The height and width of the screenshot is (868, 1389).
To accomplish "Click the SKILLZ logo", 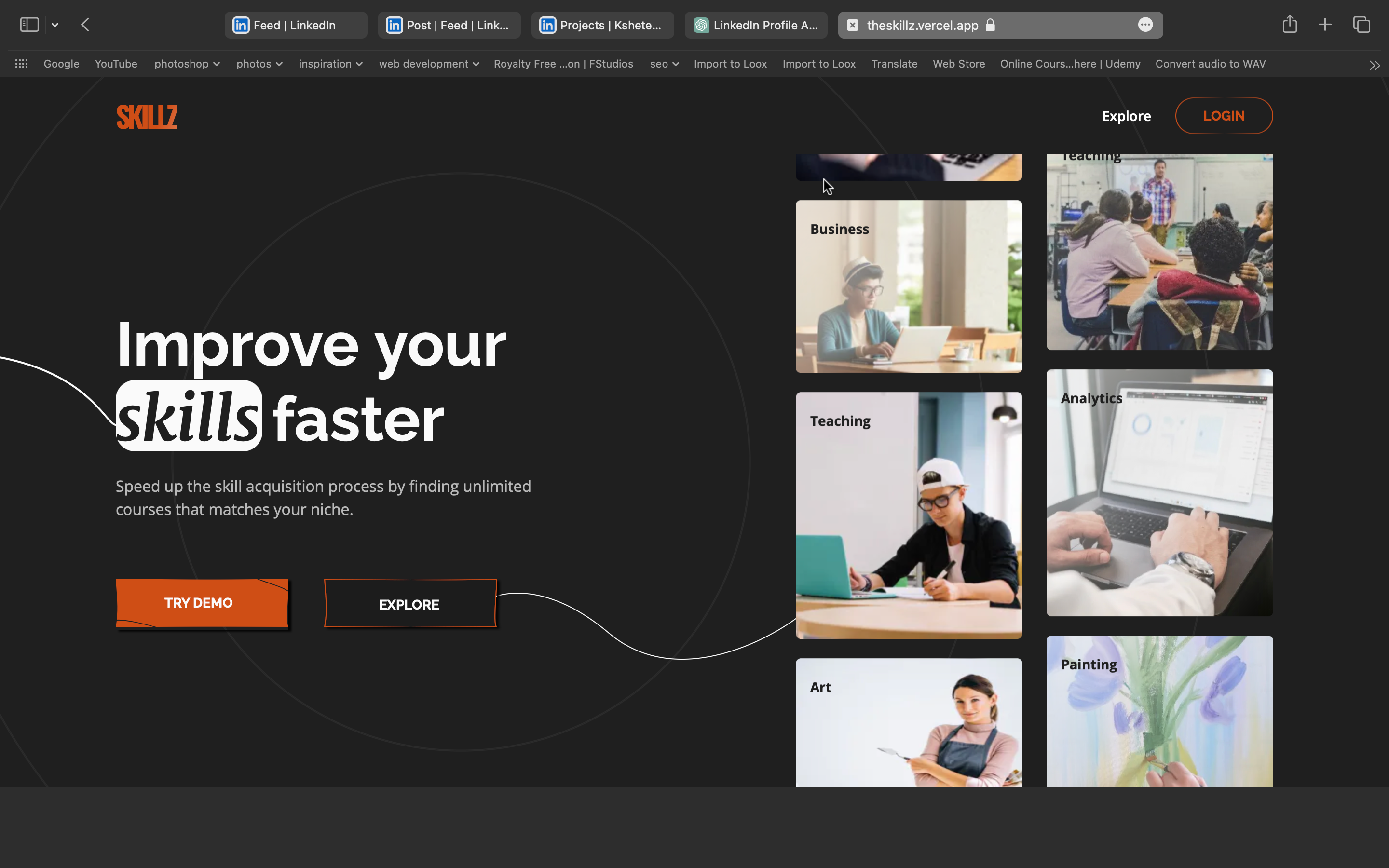I will coord(146,117).
